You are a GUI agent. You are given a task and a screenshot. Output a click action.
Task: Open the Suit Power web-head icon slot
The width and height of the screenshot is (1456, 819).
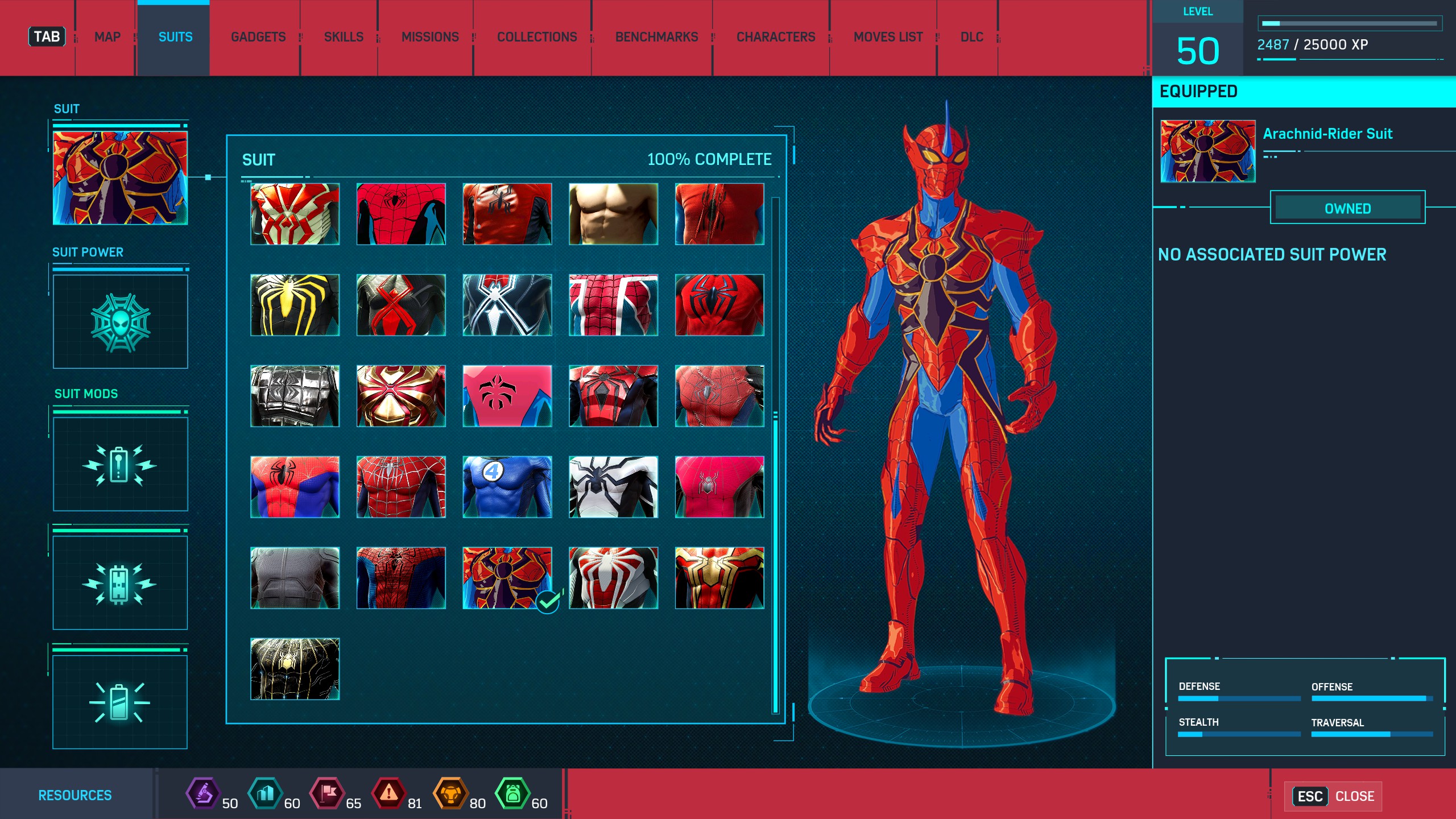pyautogui.click(x=120, y=322)
